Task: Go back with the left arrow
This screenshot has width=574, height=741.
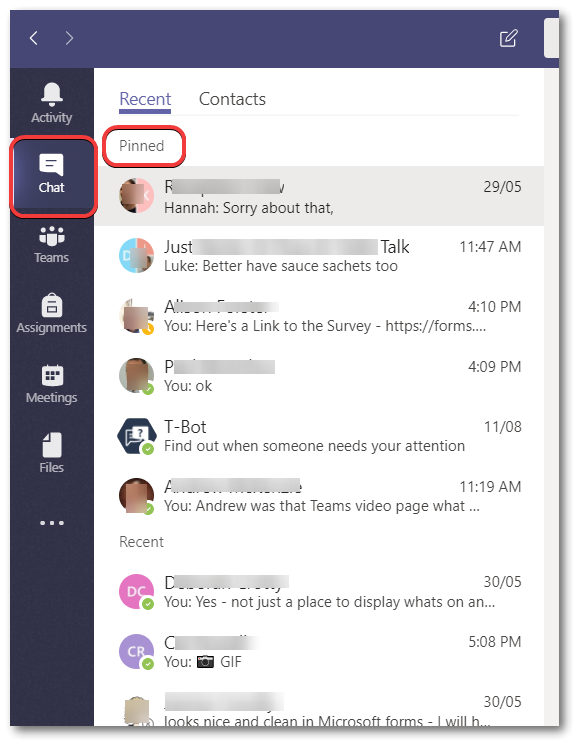Action: [34, 38]
